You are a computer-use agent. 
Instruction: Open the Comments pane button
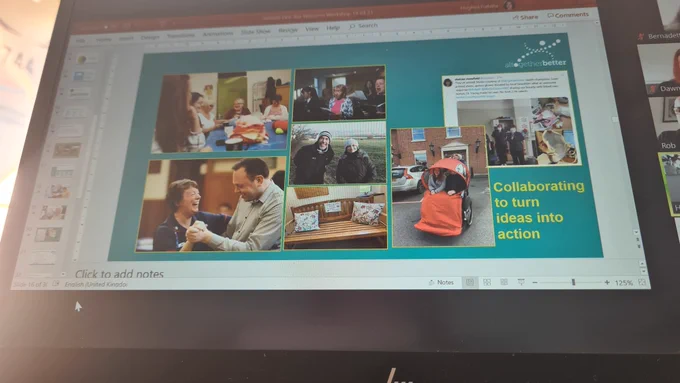point(568,15)
